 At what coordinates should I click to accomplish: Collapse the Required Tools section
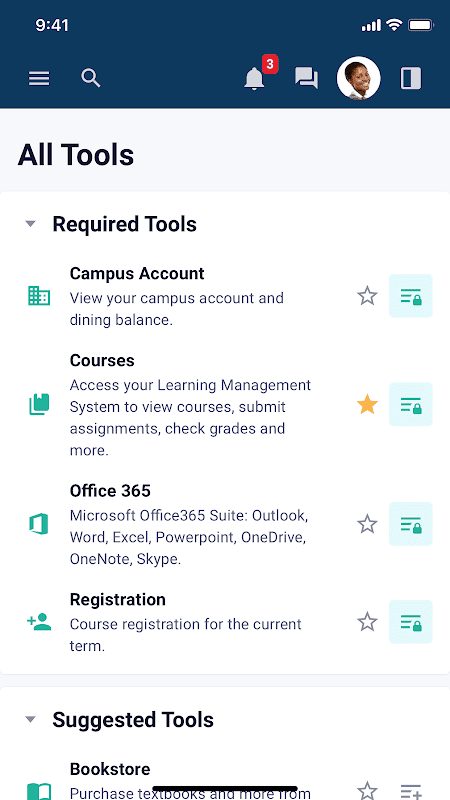(x=31, y=224)
